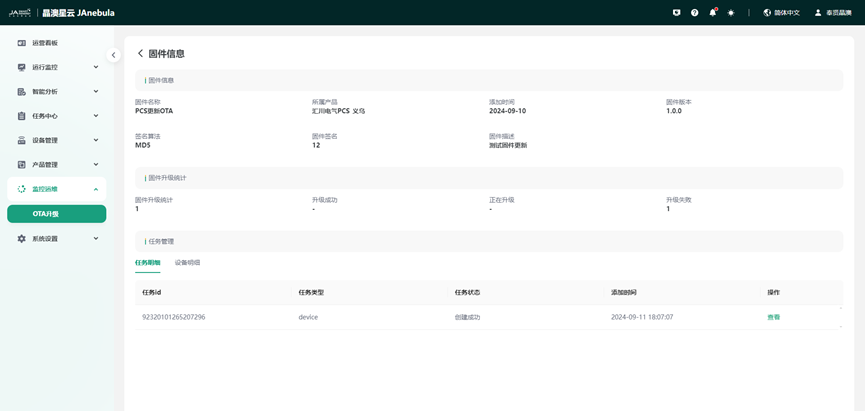Open the help question mark icon
The image size is (865, 411).
pyautogui.click(x=695, y=13)
